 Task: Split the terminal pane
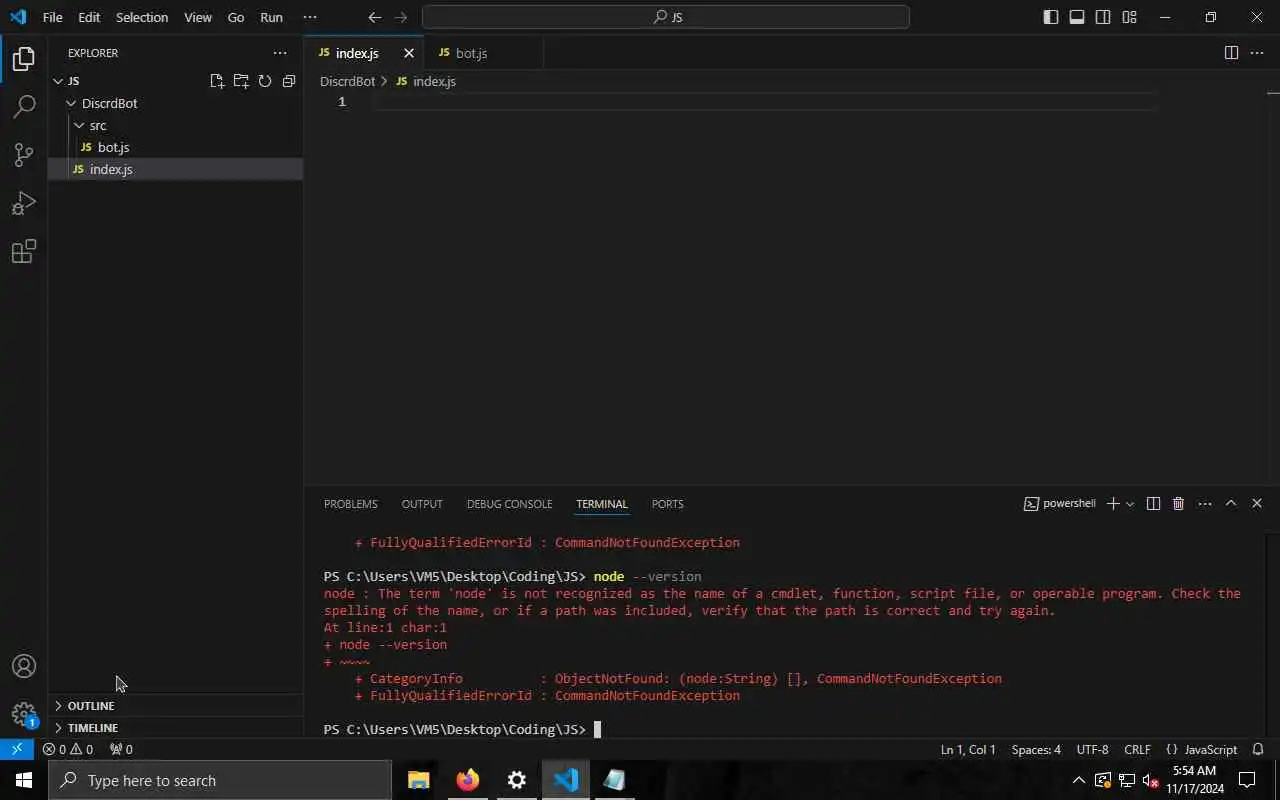(x=1153, y=504)
